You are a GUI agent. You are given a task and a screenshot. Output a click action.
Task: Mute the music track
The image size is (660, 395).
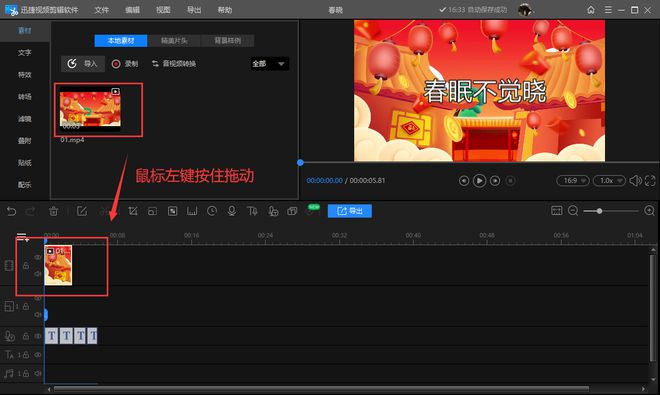pos(38,373)
